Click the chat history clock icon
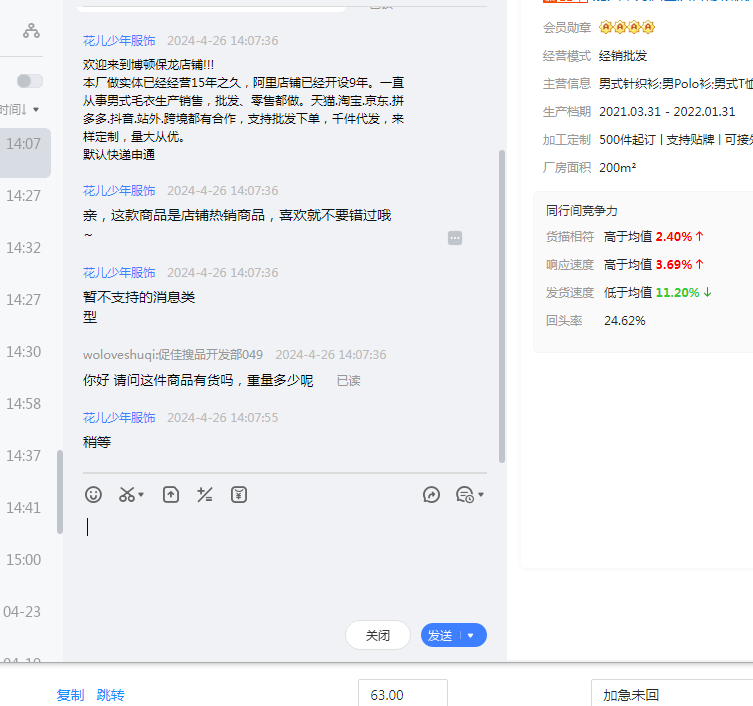 [x=464, y=494]
